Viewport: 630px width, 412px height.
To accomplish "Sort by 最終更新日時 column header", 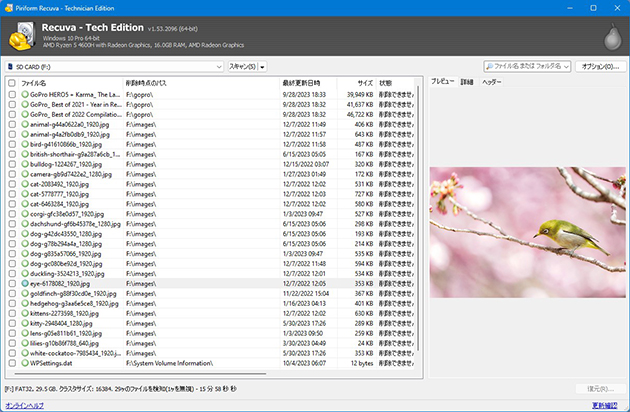I will (308, 83).
